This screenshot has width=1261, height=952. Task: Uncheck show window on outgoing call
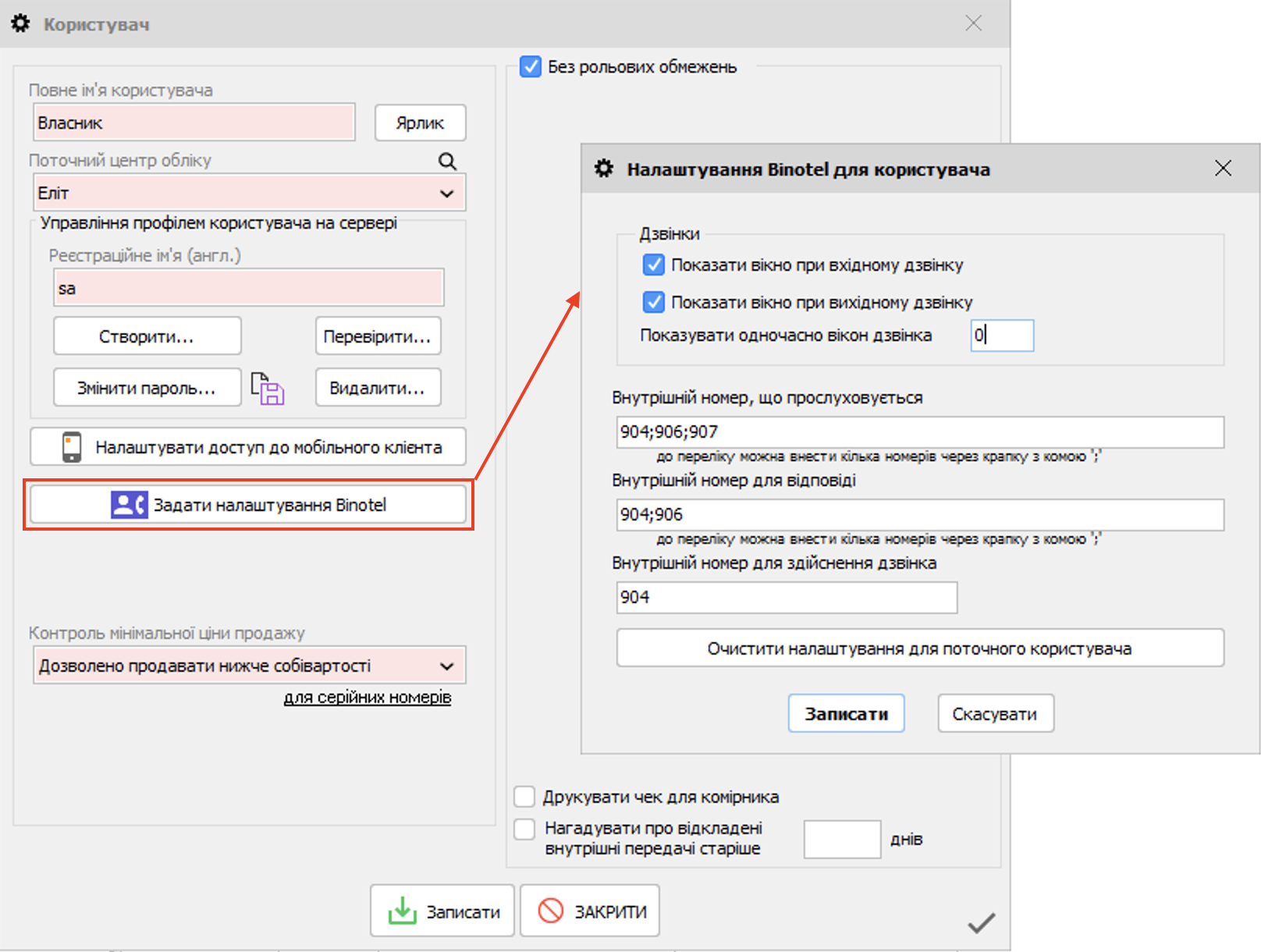(653, 302)
